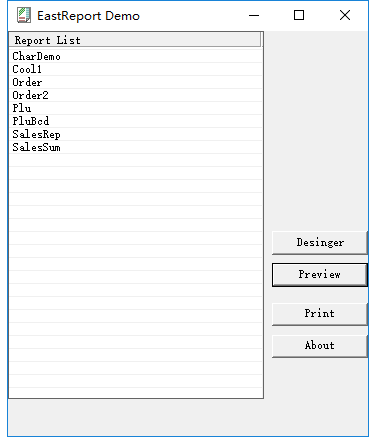Close the EastReport Demo window
The width and height of the screenshot is (376, 444).
(345, 15)
